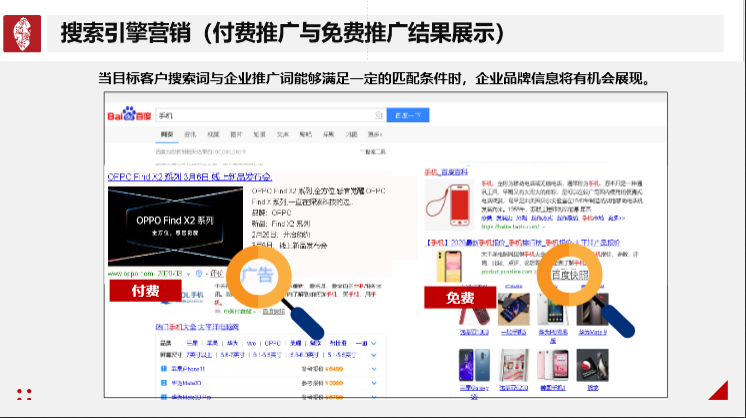Expand the brand row chevron
Screen dimensions: 746x418
374,343
